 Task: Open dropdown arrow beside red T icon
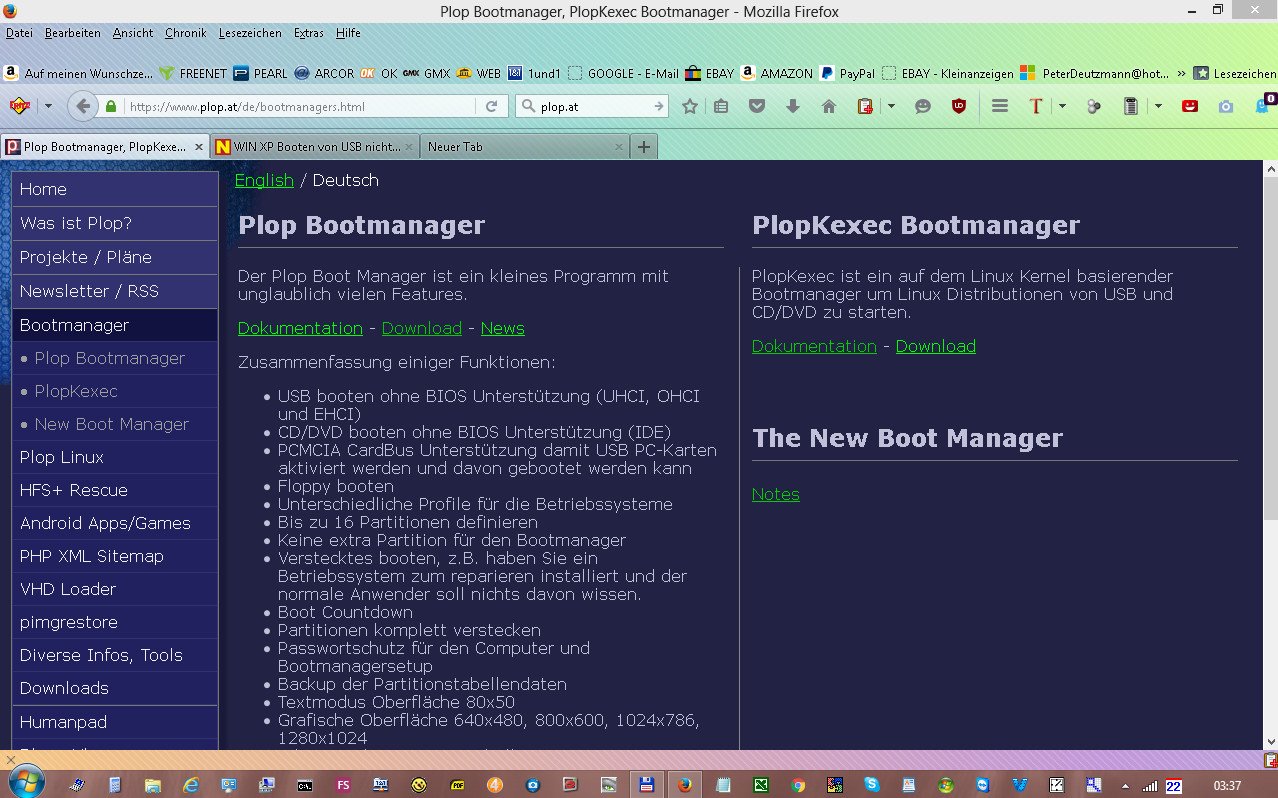coord(1062,106)
